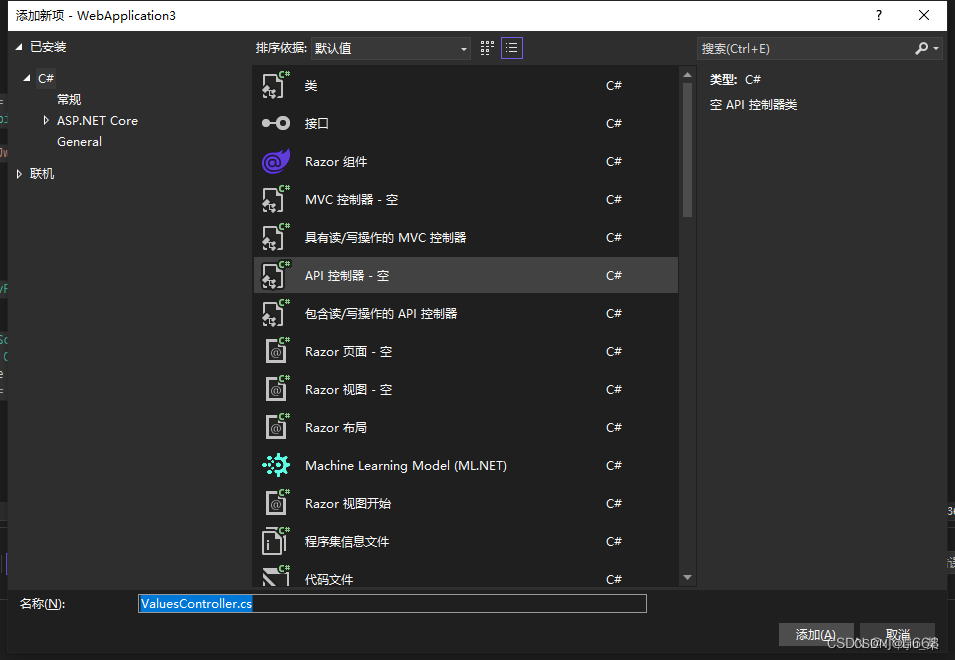Viewport: 955px width, 660px height.
Task: Click the Razor 组件 purple icon
Action: [275, 161]
